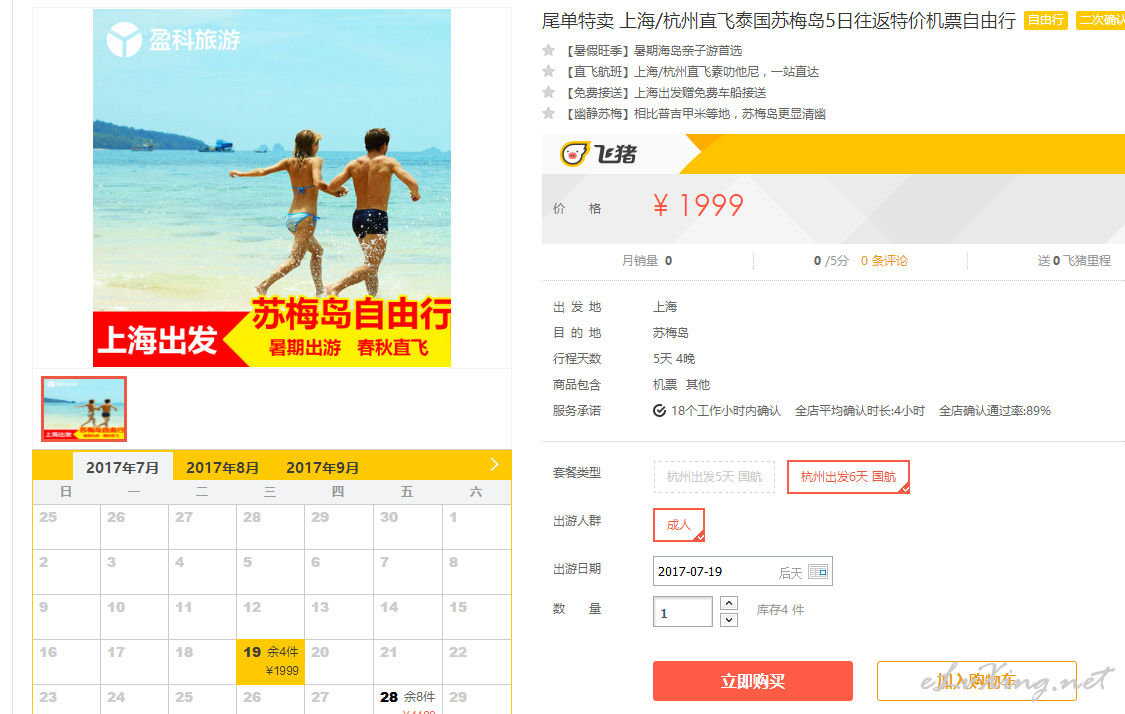Open the 0 条评论 reviews link
Viewport: 1125px width, 714px height.
tap(884, 260)
